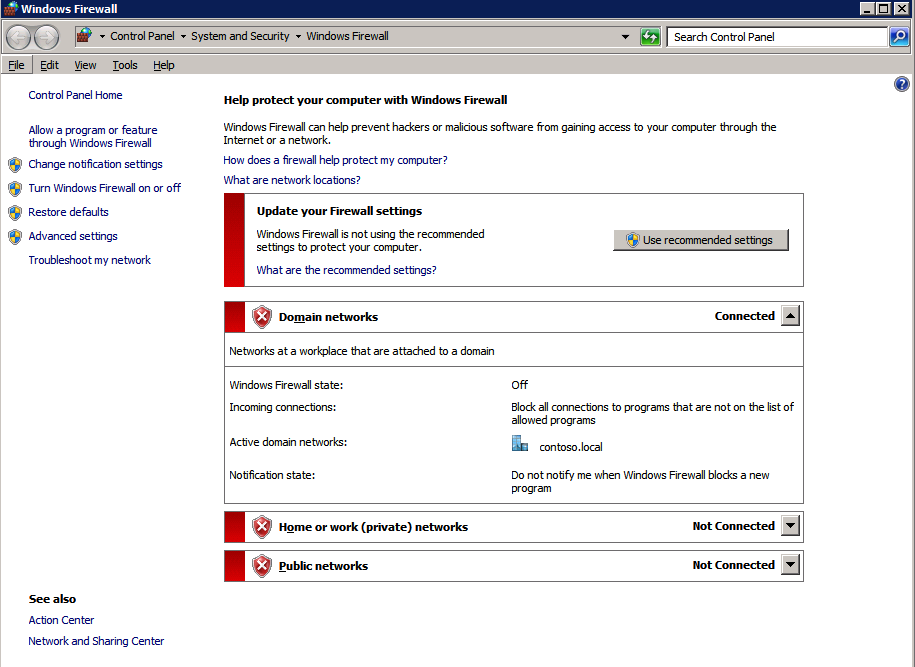Click the Incoming connections label
The height and width of the screenshot is (667, 915).
click(x=282, y=407)
